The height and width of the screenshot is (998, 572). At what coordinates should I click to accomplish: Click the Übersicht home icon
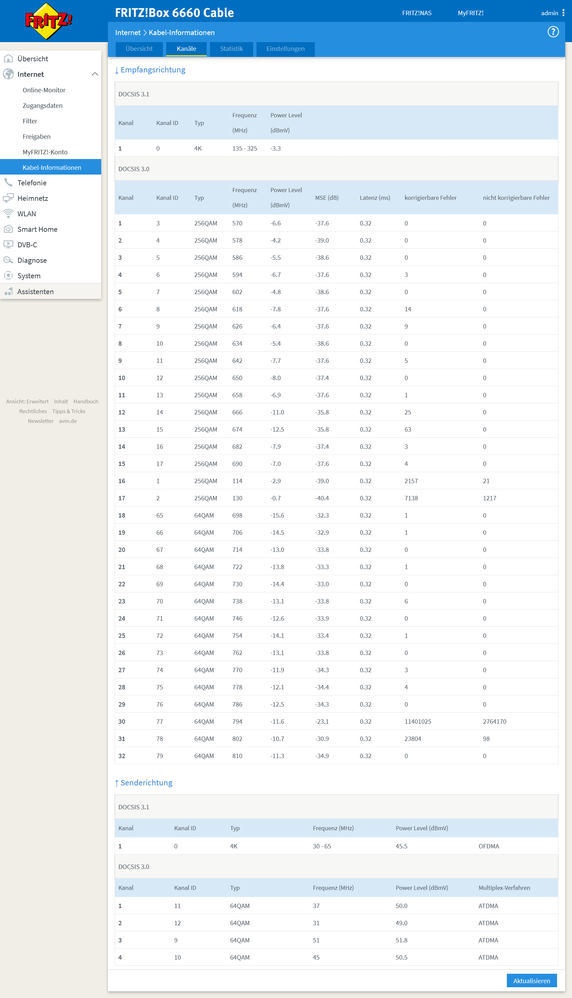click(8, 59)
